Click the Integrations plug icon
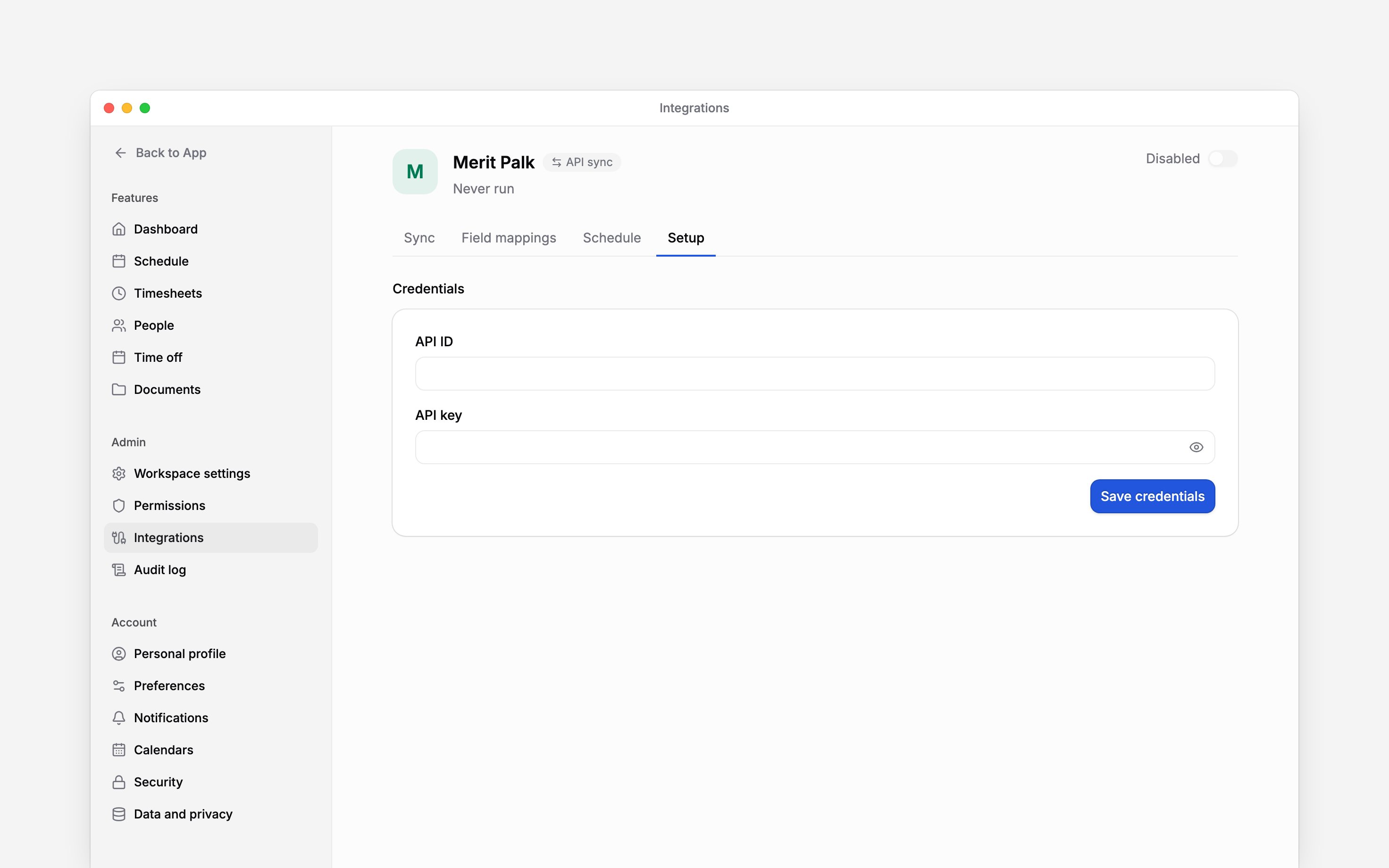The image size is (1389, 868). click(119, 538)
